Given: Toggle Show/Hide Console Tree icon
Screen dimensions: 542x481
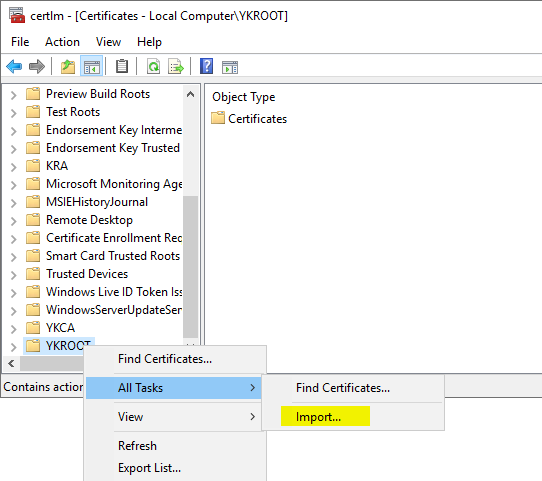Looking at the screenshot, I should 92,66.
